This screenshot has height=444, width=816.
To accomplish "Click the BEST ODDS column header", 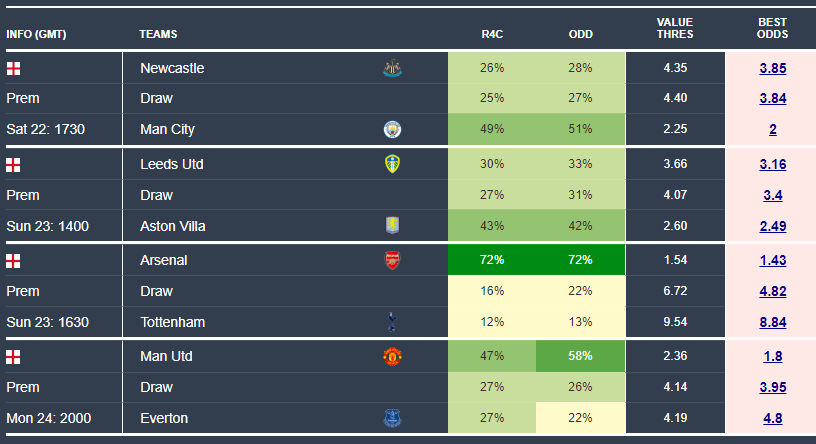I will [x=773, y=28].
